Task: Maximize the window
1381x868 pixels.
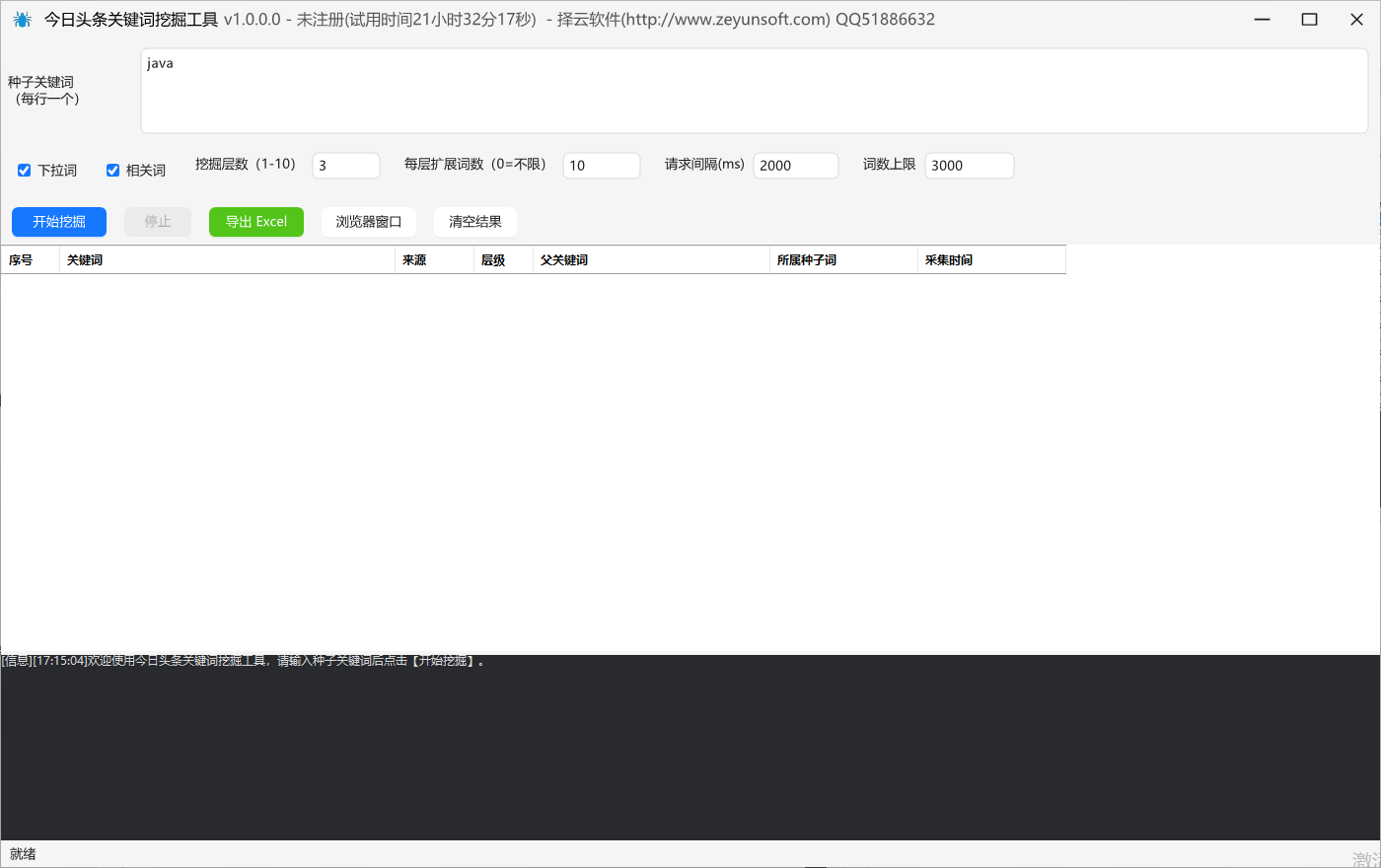Action: pos(1309,20)
